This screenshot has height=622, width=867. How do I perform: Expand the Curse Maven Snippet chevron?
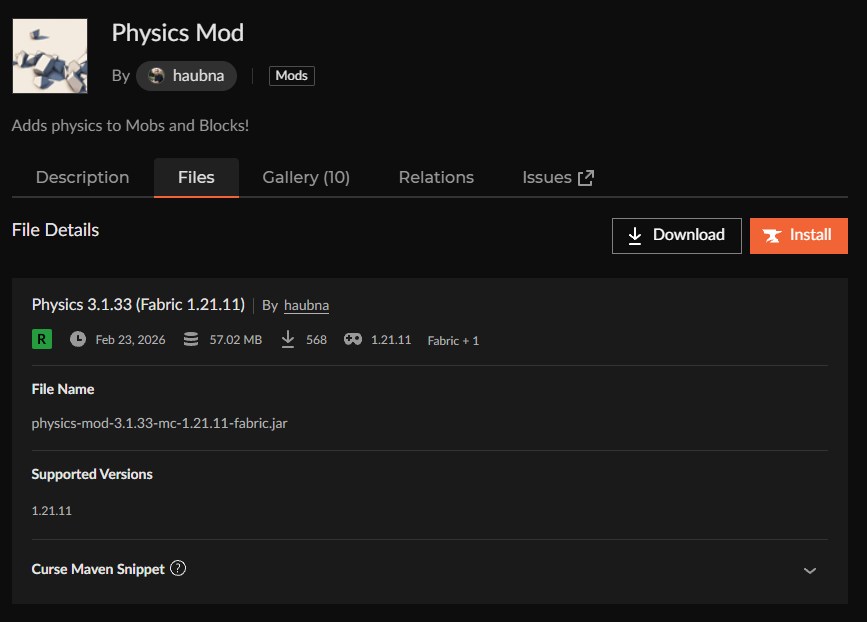[x=810, y=570]
